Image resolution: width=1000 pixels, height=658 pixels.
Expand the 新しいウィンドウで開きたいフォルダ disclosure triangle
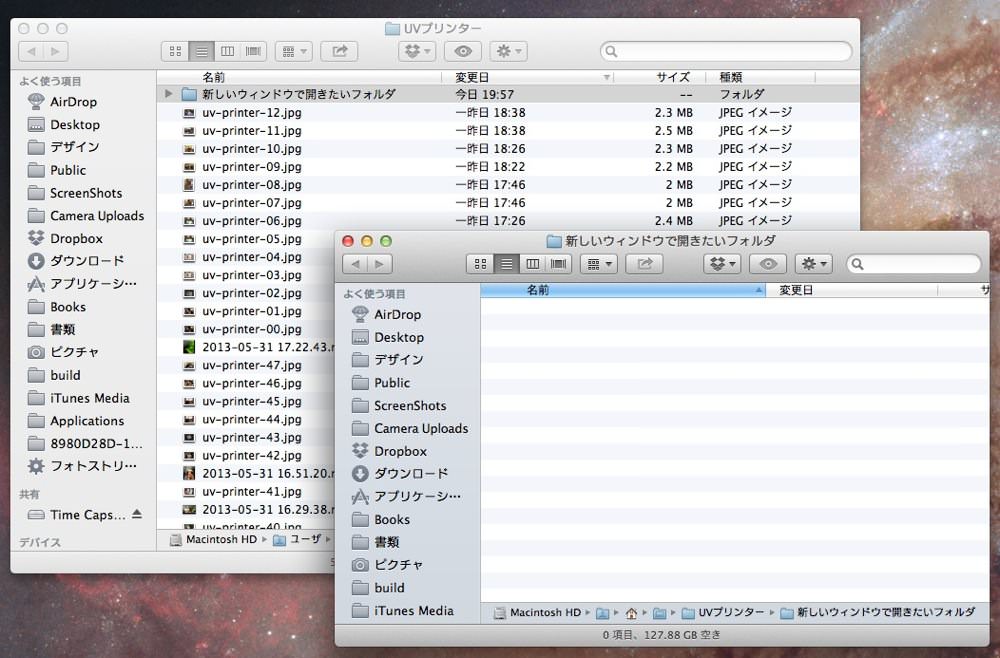pyautogui.click(x=168, y=94)
